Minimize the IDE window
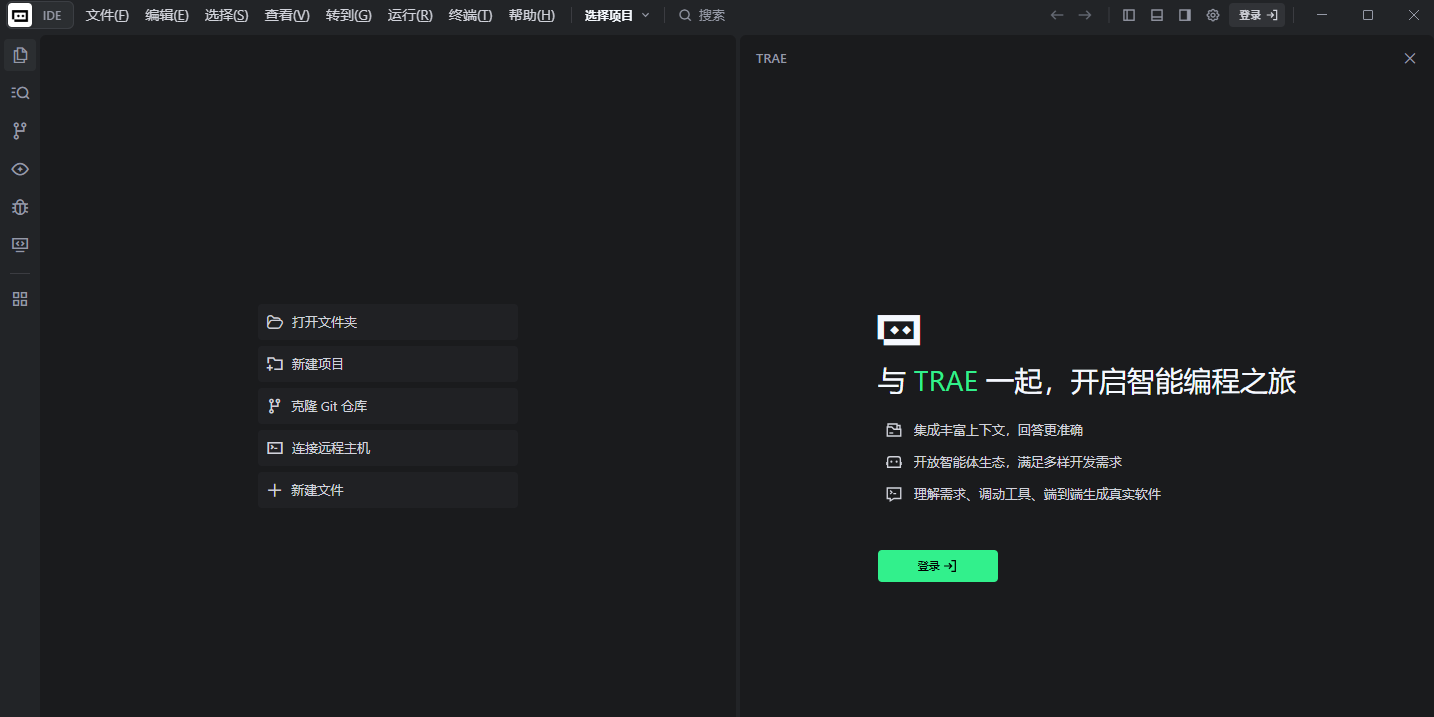The width and height of the screenshot is (1434, 717). click(1323, 15)
